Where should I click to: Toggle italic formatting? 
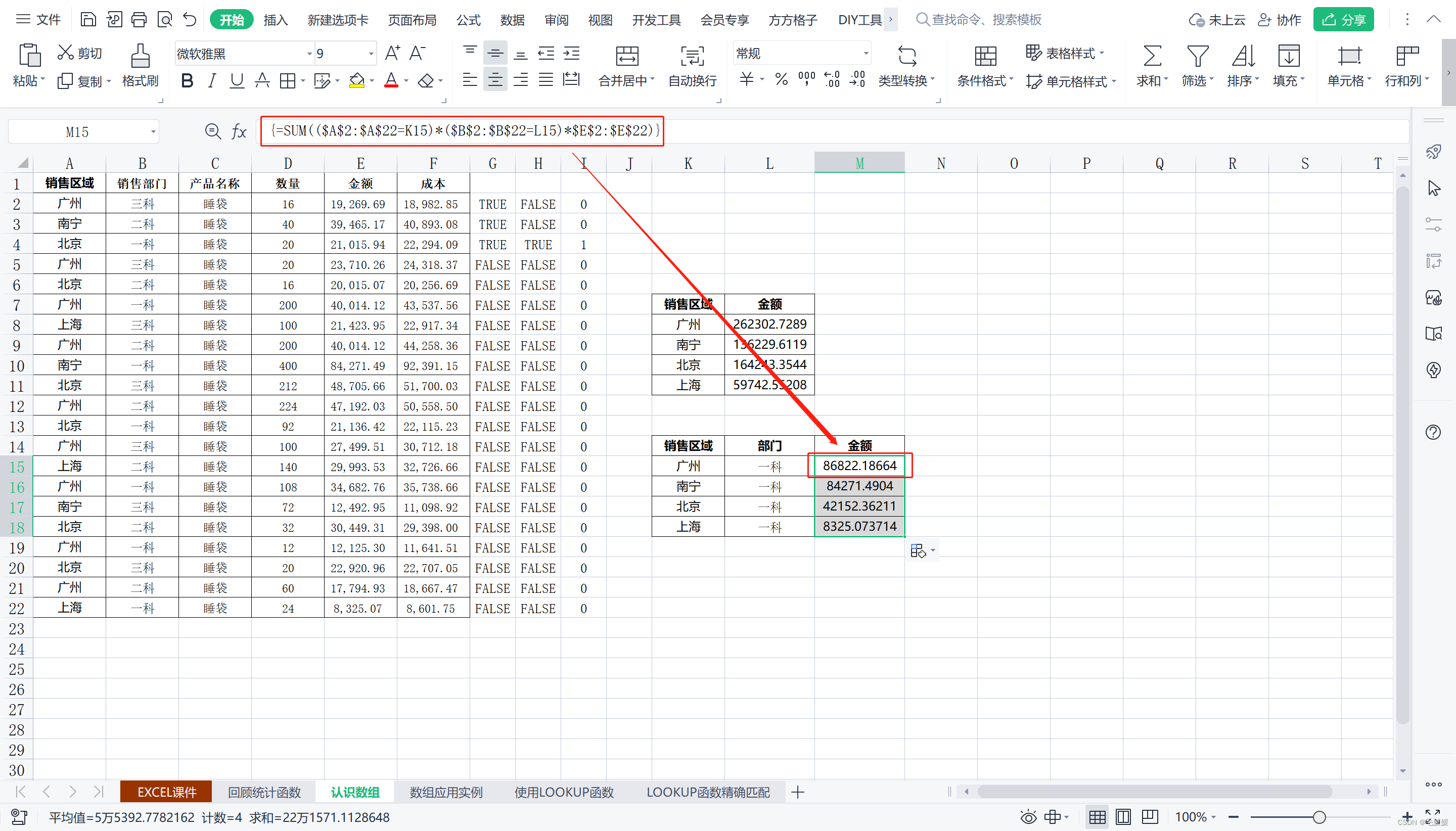tap(212, 80)
